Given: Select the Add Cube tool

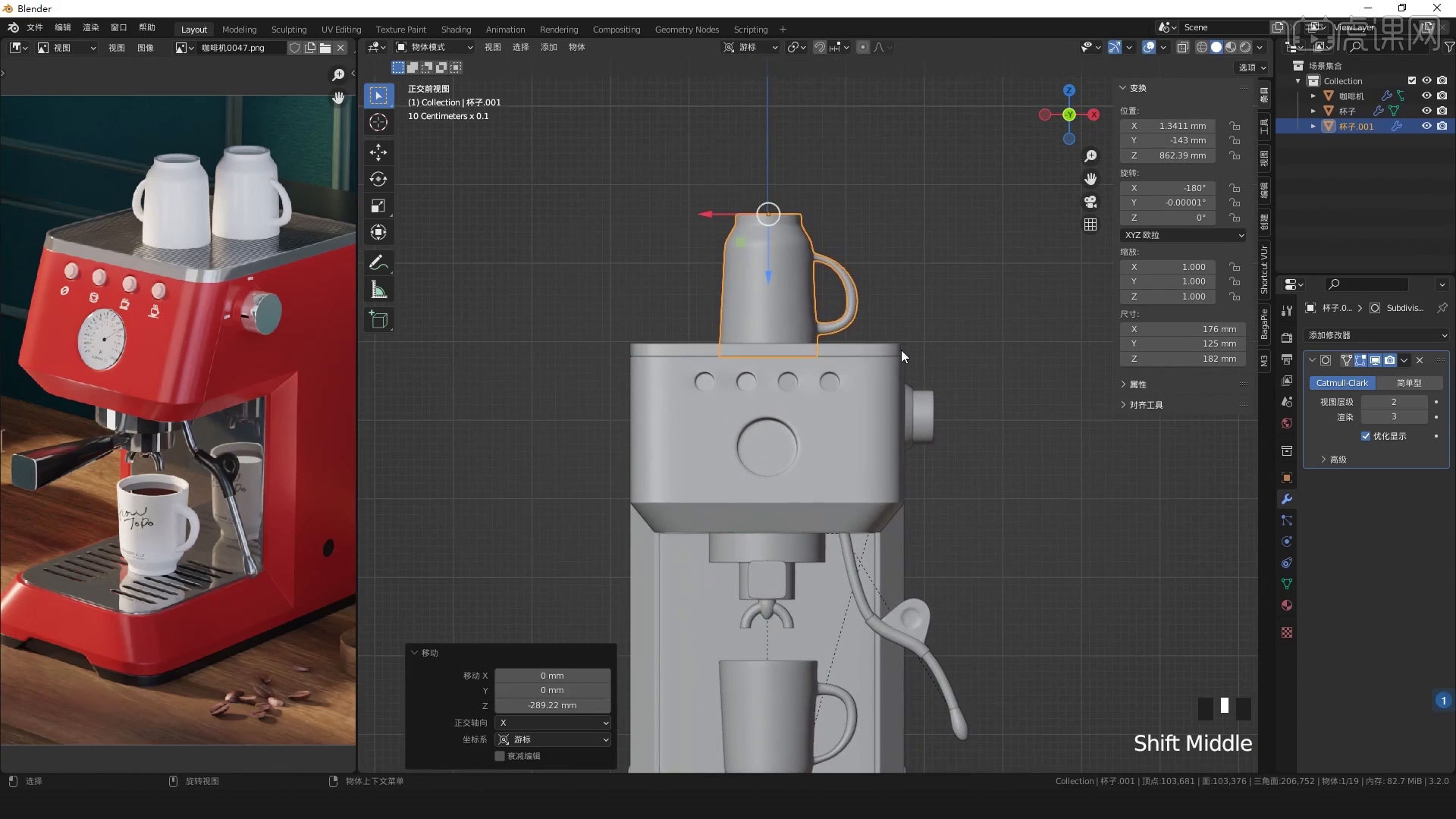Looking at the screenshot, I should (378, 319).
